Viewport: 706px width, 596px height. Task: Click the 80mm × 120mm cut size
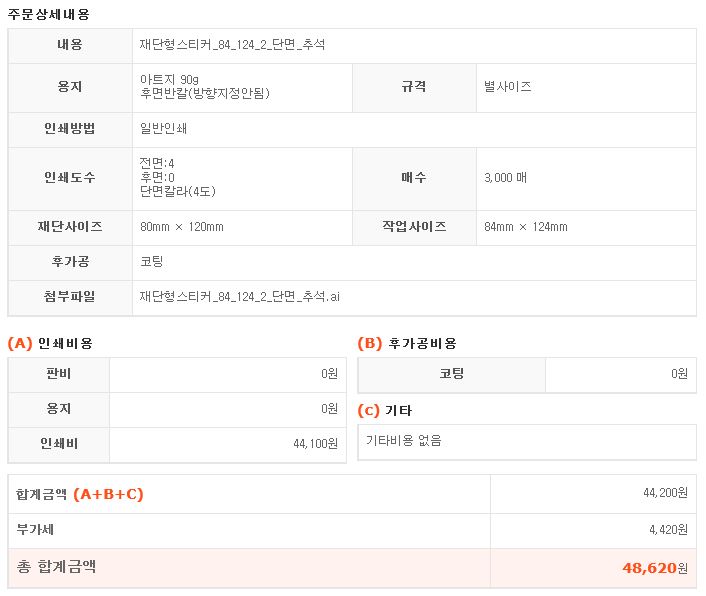[182, 227]
